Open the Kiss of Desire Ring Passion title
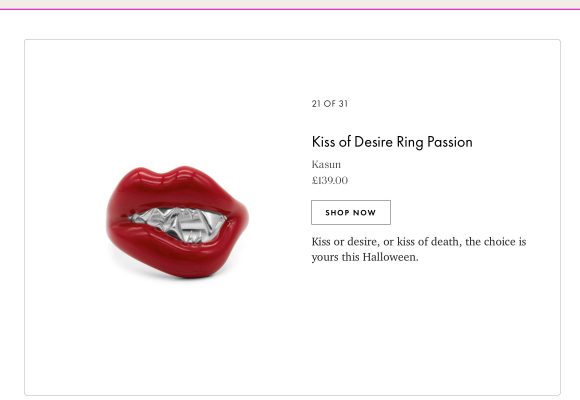 coord(392,142)
